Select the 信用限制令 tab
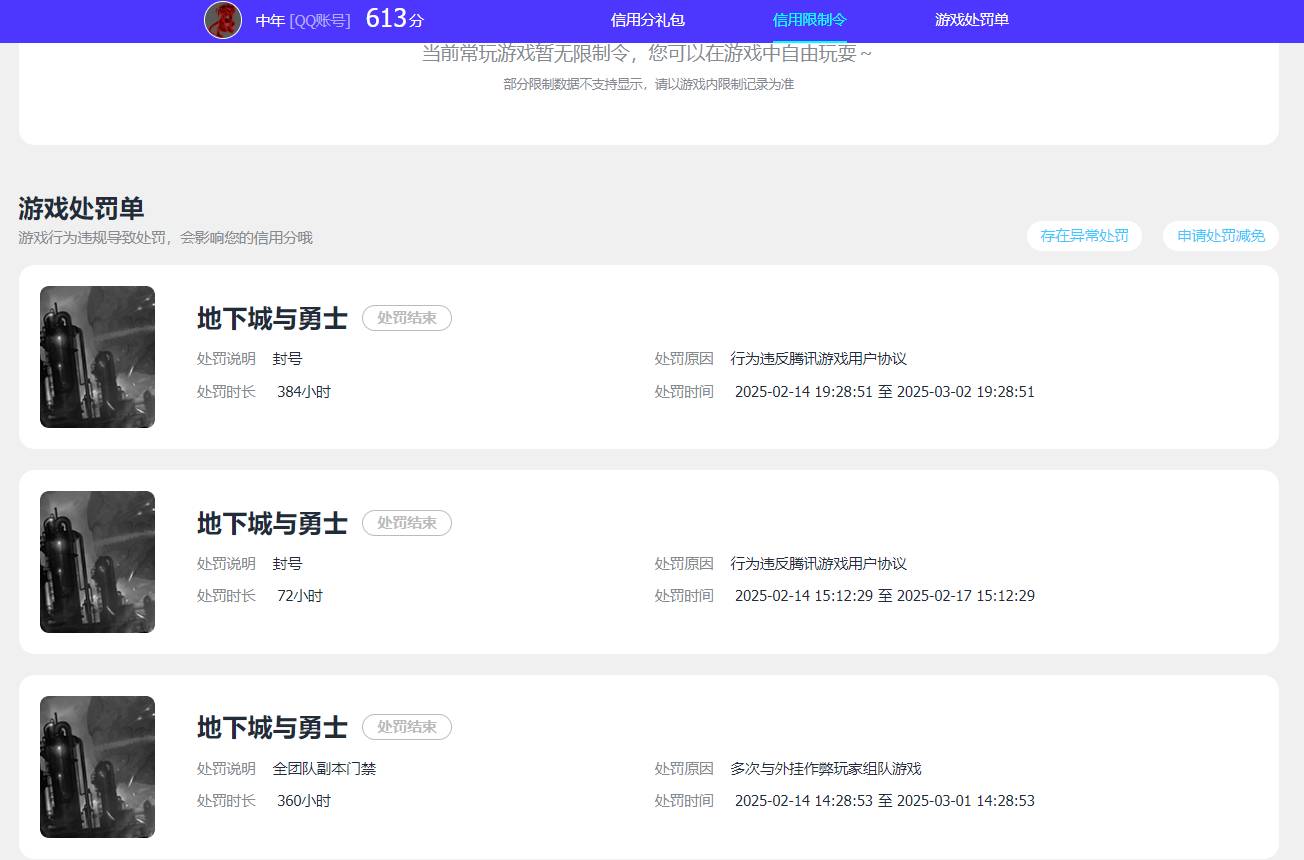 pos(808,20)
